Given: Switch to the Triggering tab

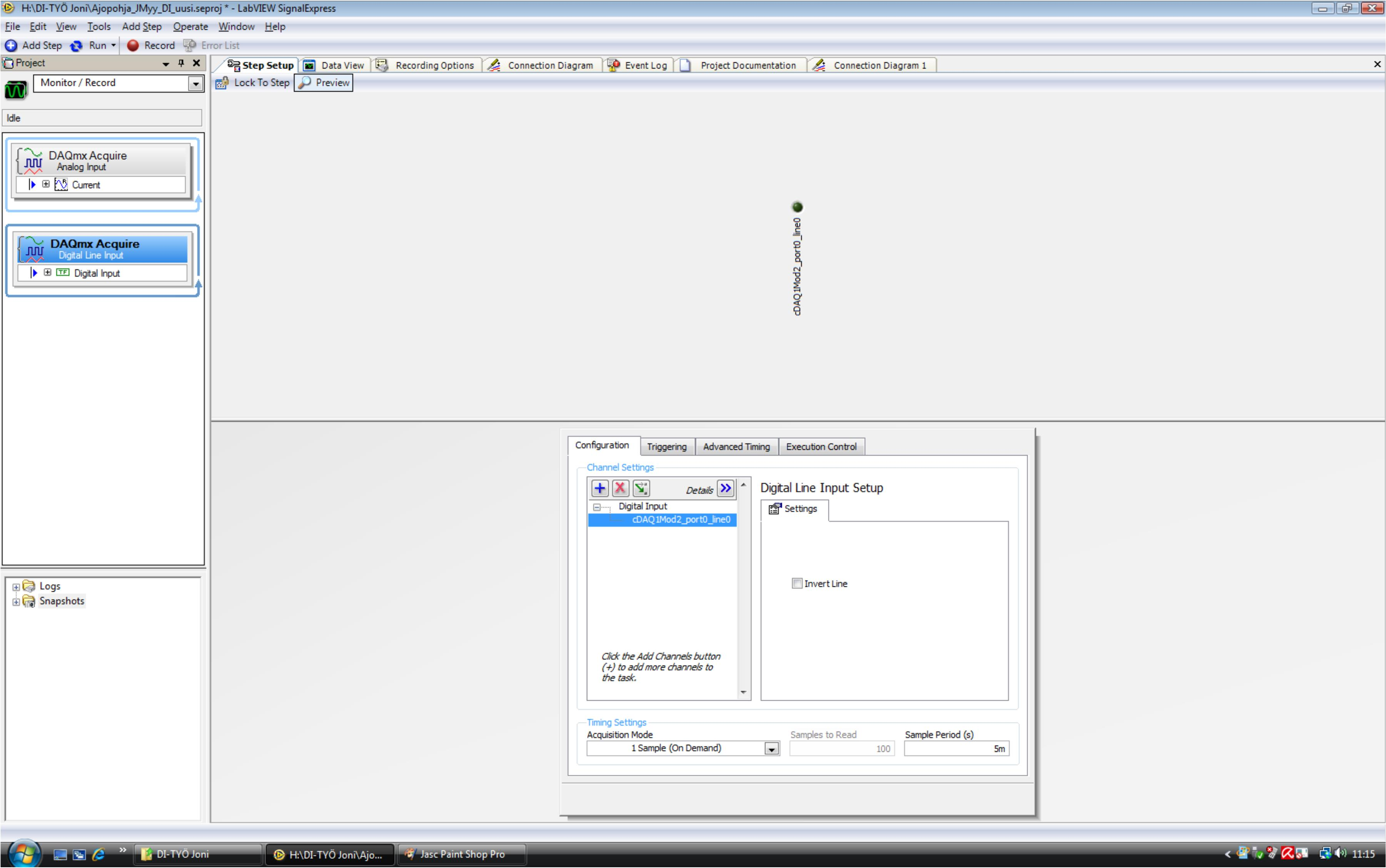Looking at the screenshot, I should (666, 447).
